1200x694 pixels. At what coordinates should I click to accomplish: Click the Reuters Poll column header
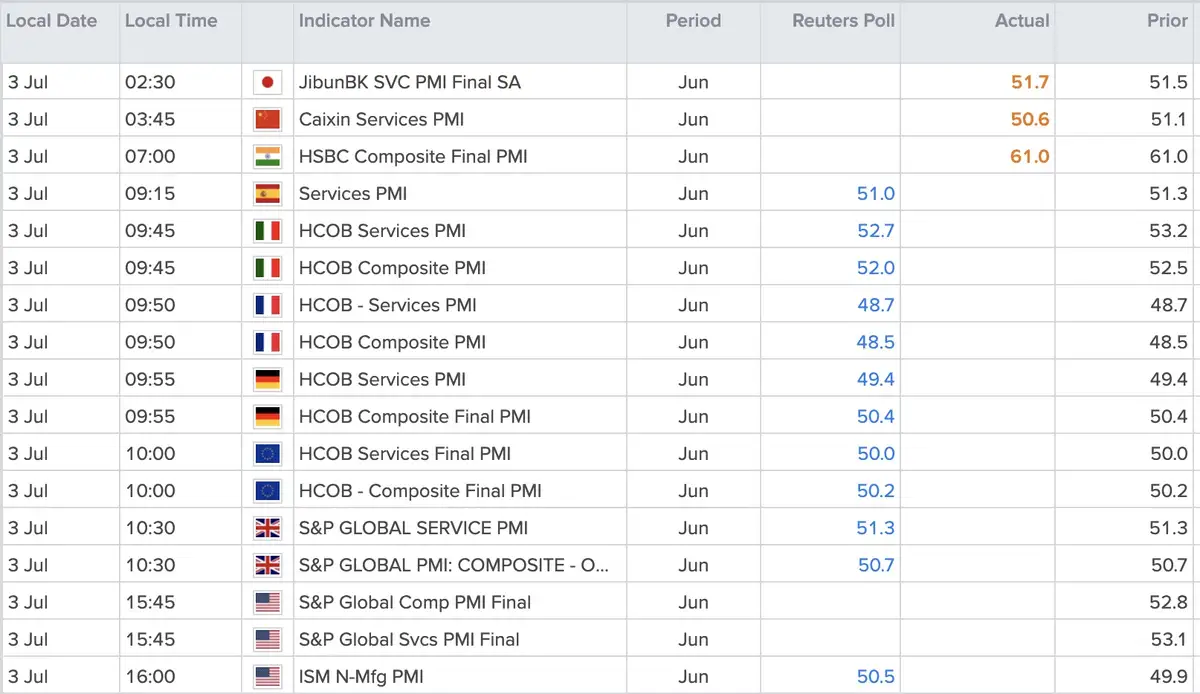click(x=843, y=20)
